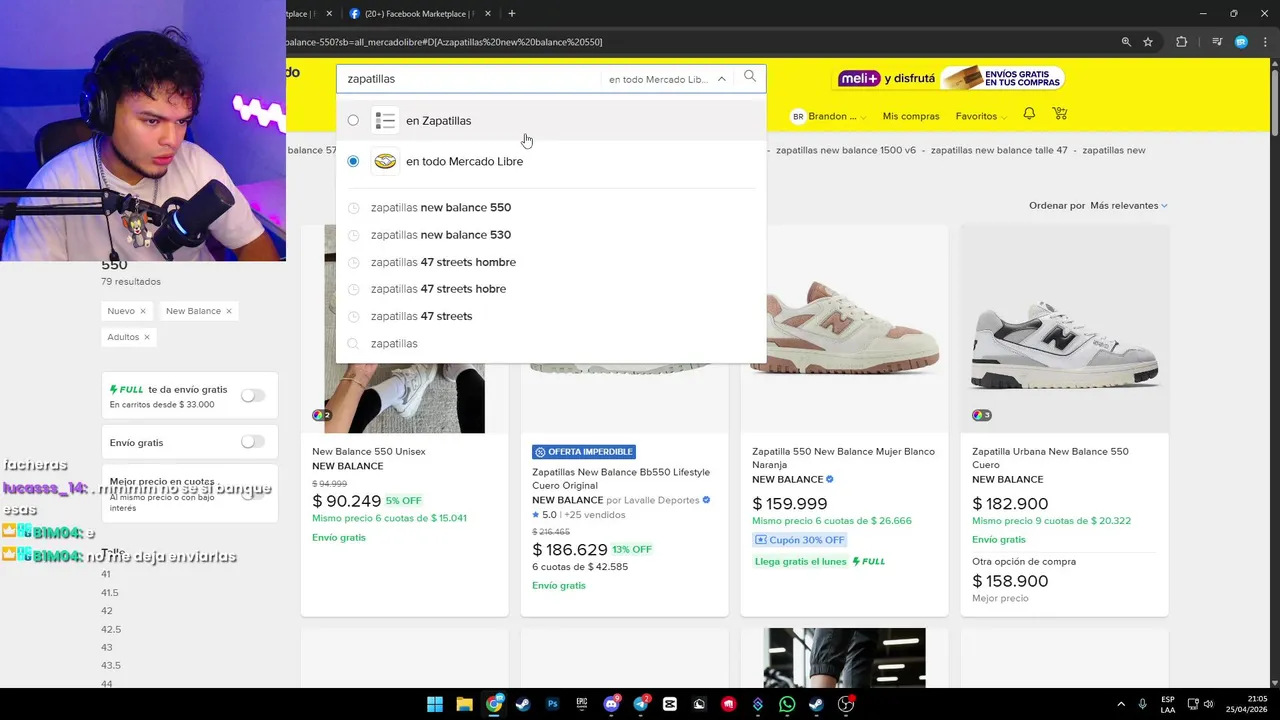Open OBS Studio from the taskbar
1280x720 pixels.
(846, 704)
